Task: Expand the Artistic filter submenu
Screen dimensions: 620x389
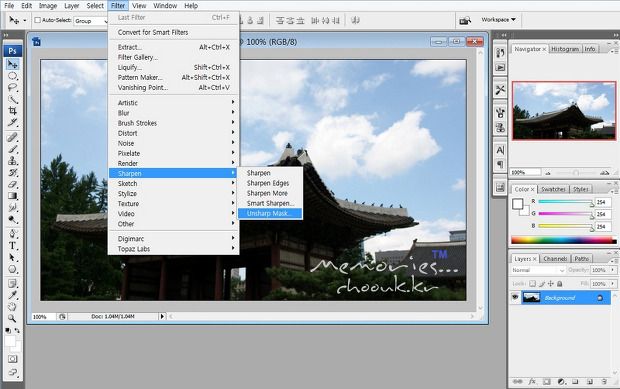Action: 174,102
